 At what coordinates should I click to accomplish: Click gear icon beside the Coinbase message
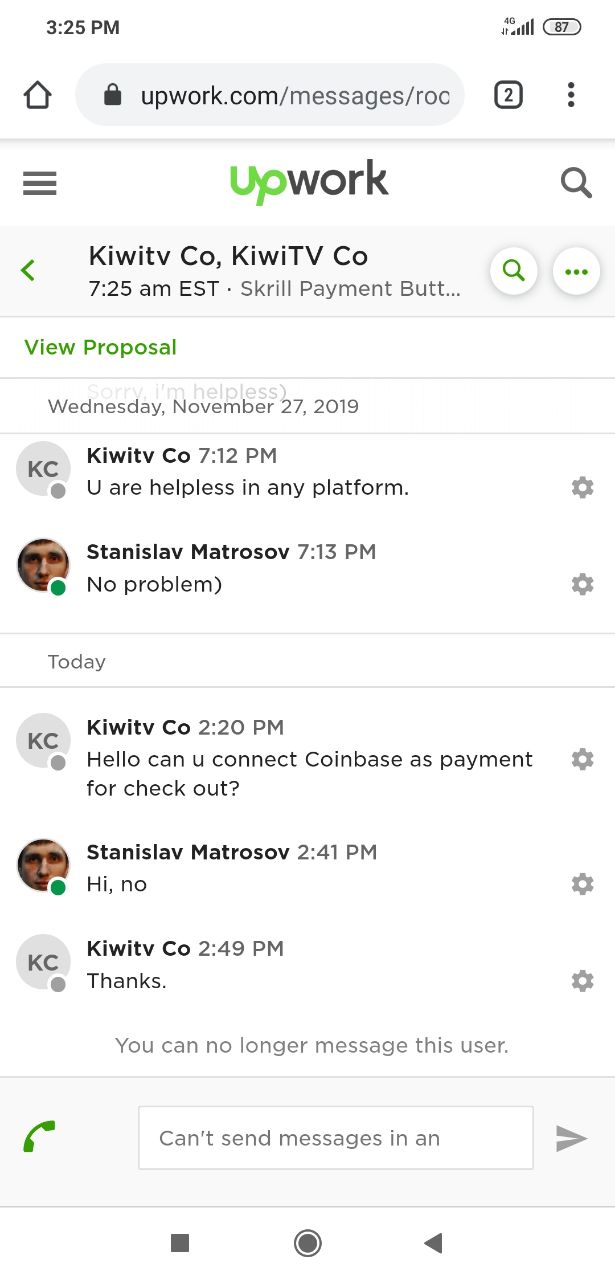582,759
